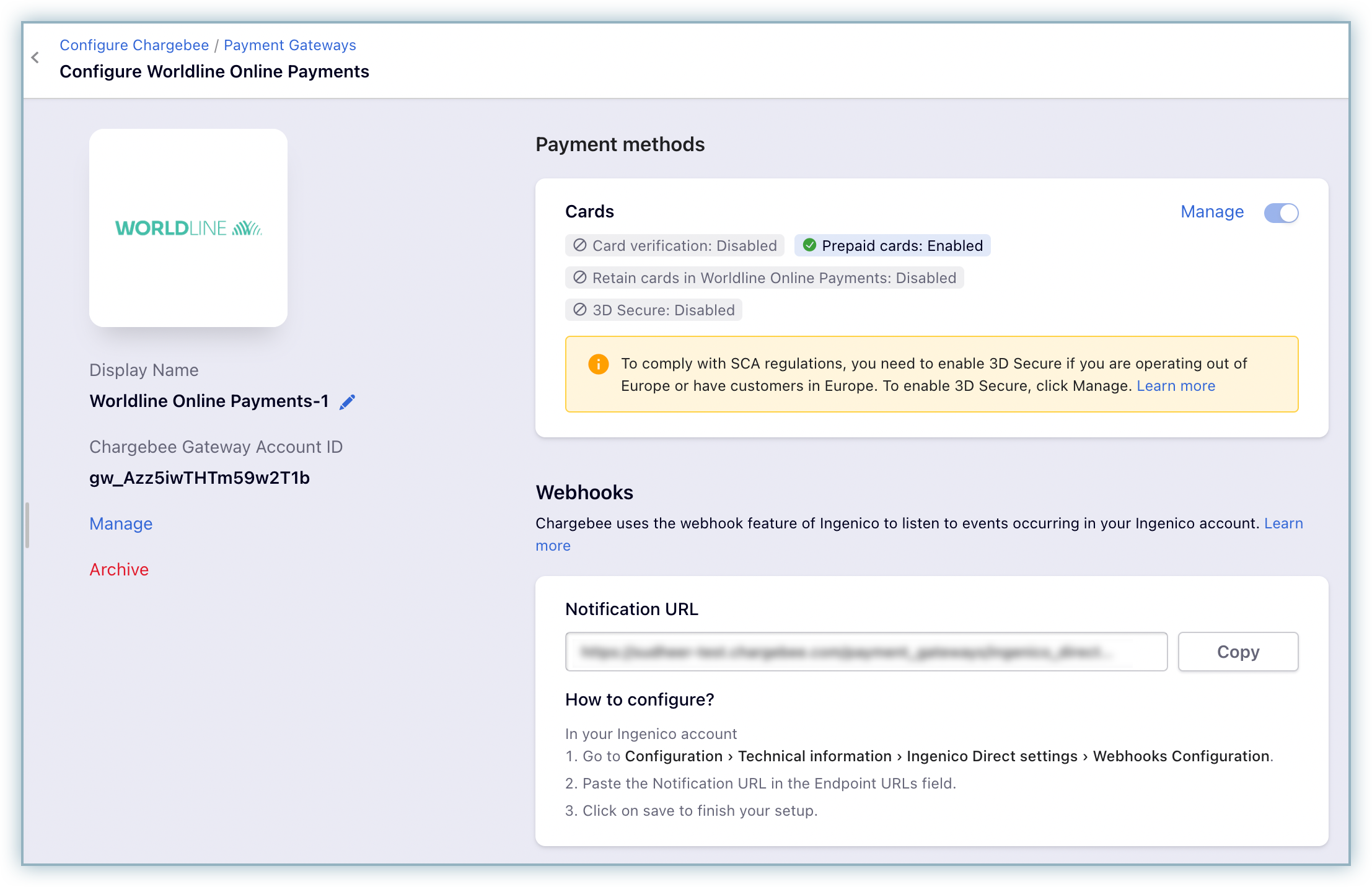
Task: Open Learn more link in Webhooks description
Action: 1283,523
